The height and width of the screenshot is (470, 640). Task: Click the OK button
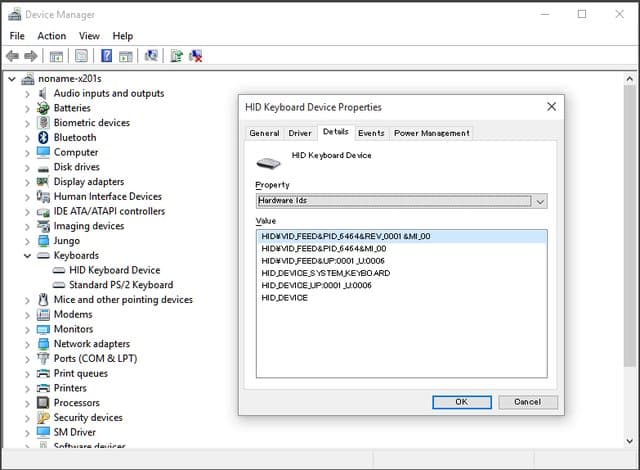pyautogui.click(x=461, y=402)
